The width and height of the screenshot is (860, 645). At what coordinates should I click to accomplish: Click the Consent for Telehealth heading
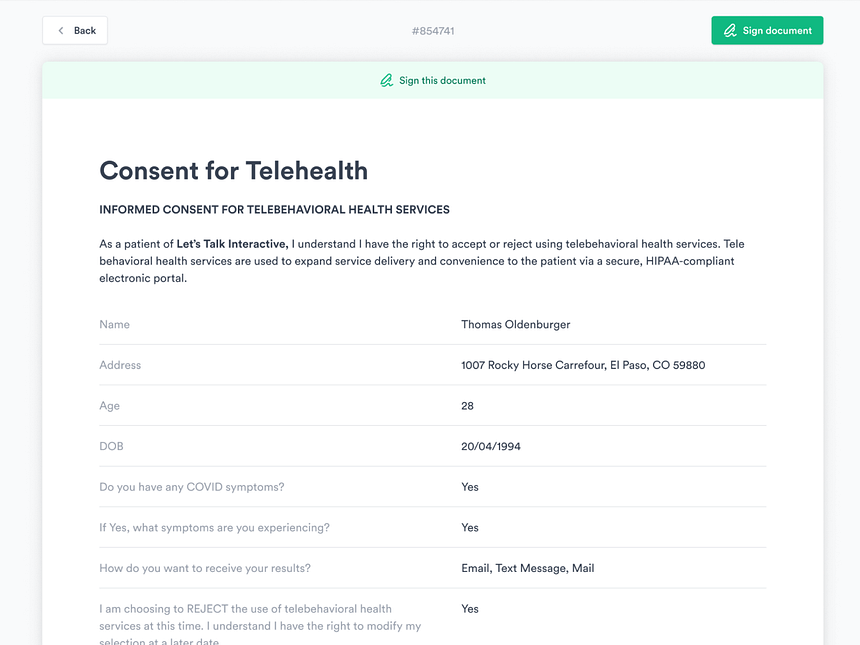[233, 171]
